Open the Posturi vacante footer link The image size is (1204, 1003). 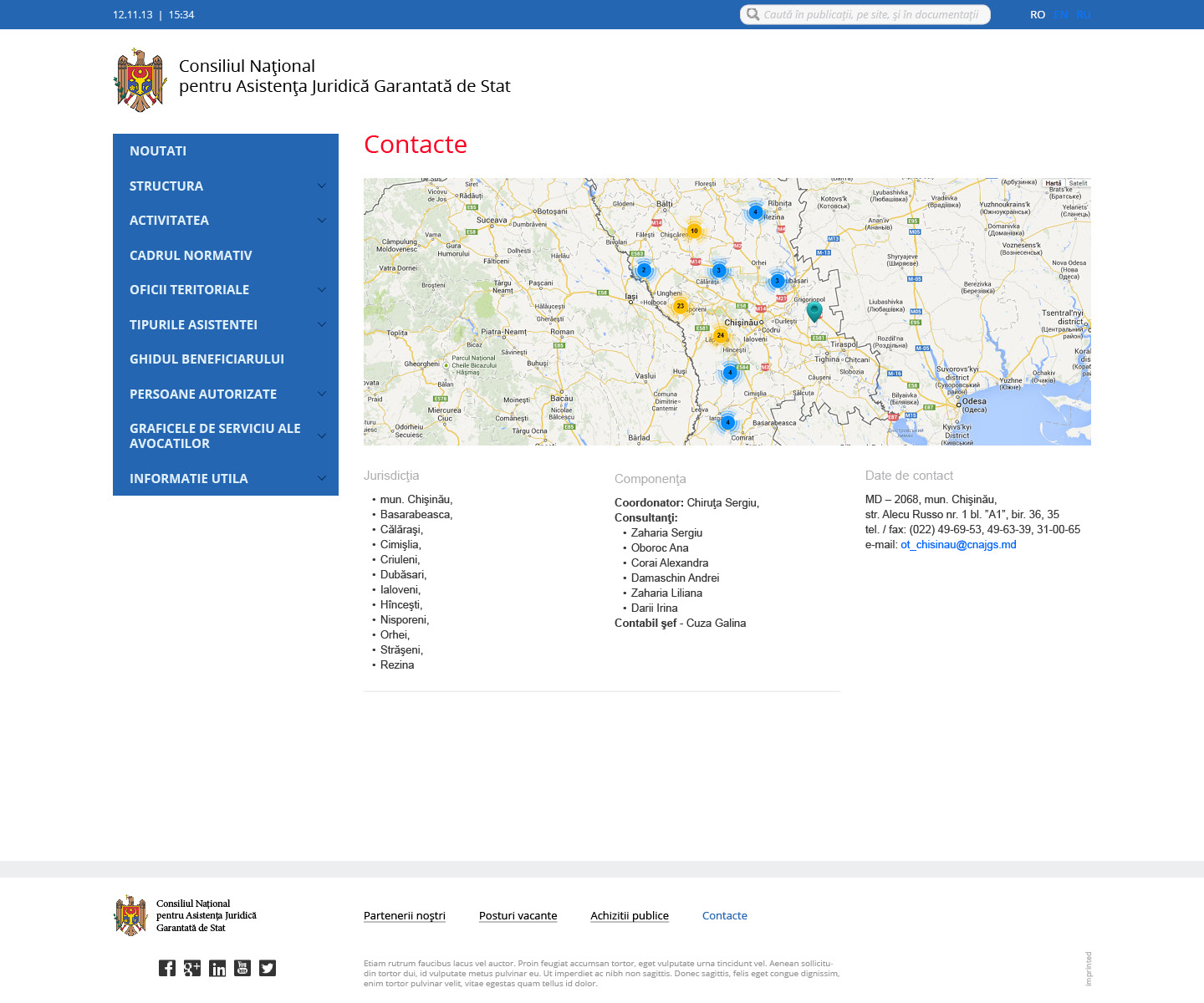(x=518, y=916)
